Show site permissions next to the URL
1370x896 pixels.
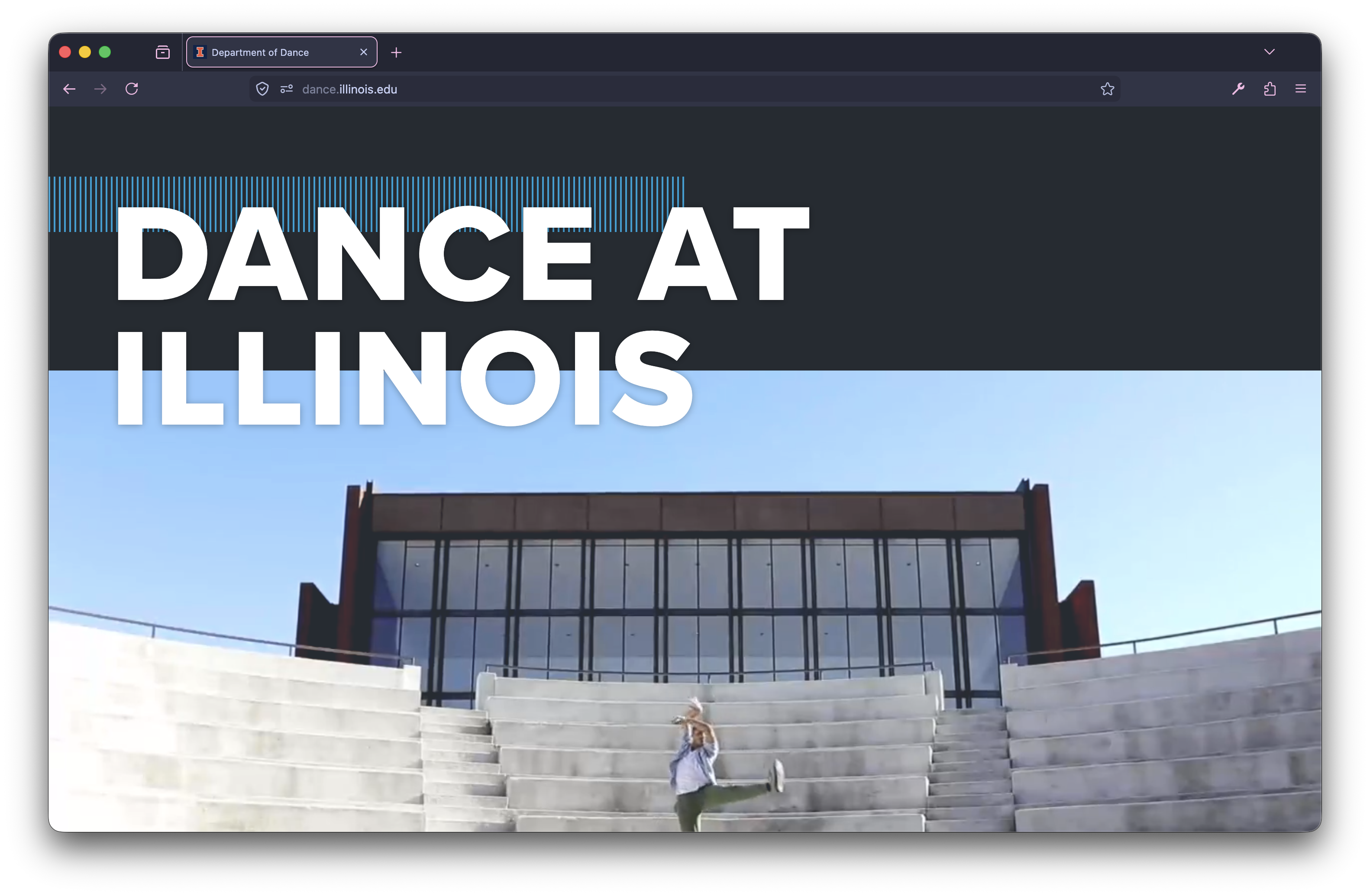click(x=287, y=89)
